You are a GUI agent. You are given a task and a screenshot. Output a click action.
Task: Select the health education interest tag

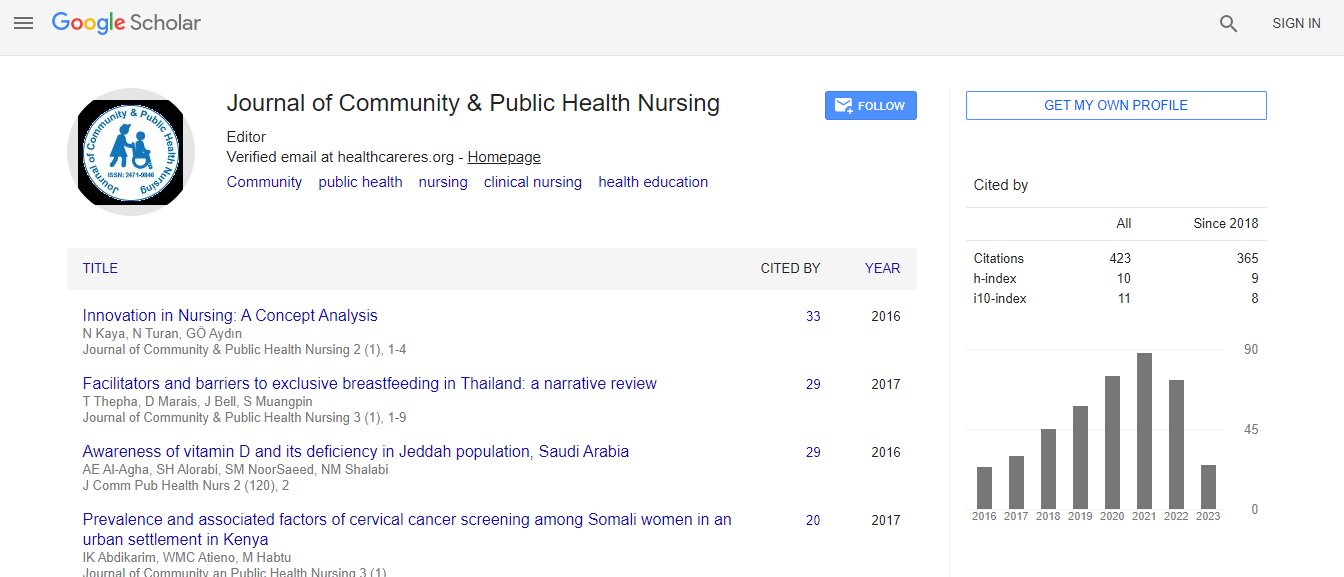[x=653, y=182]
